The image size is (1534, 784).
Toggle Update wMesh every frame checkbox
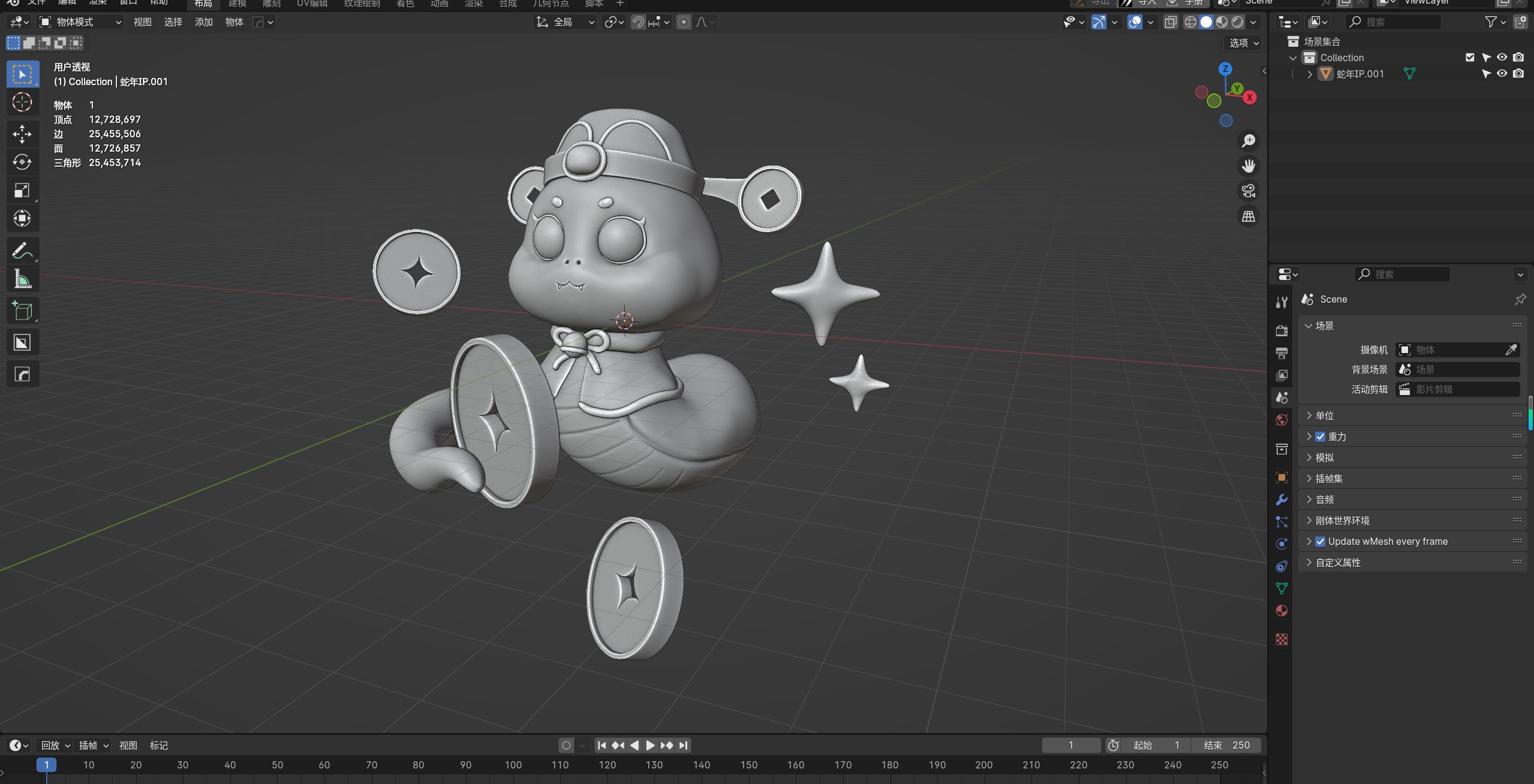click(x=1320, y=541)
